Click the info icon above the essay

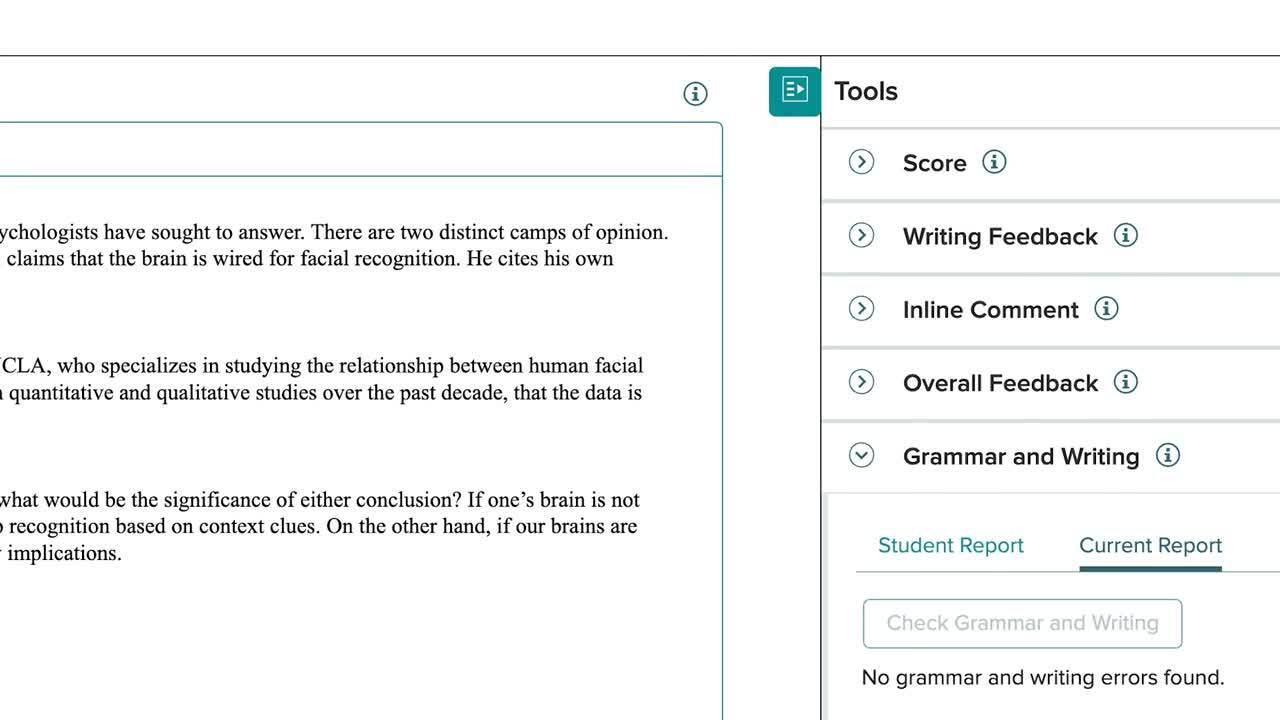click(695, 94)
